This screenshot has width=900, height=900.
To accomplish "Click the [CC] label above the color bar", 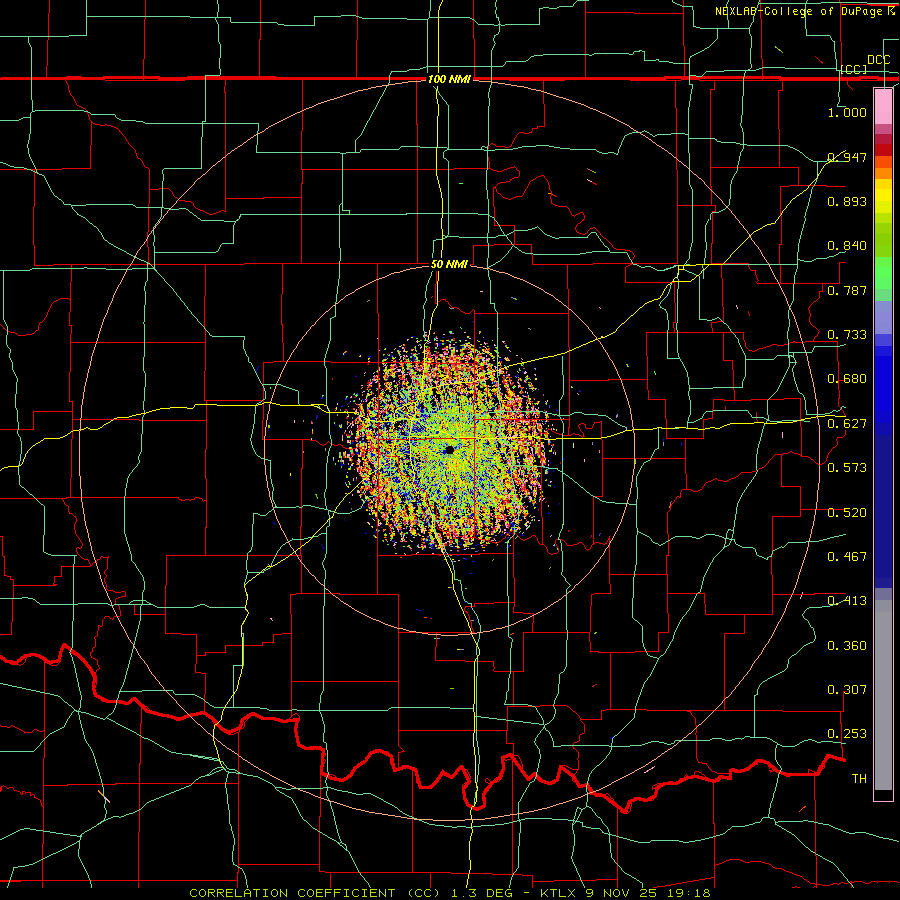I will point(854,69).
